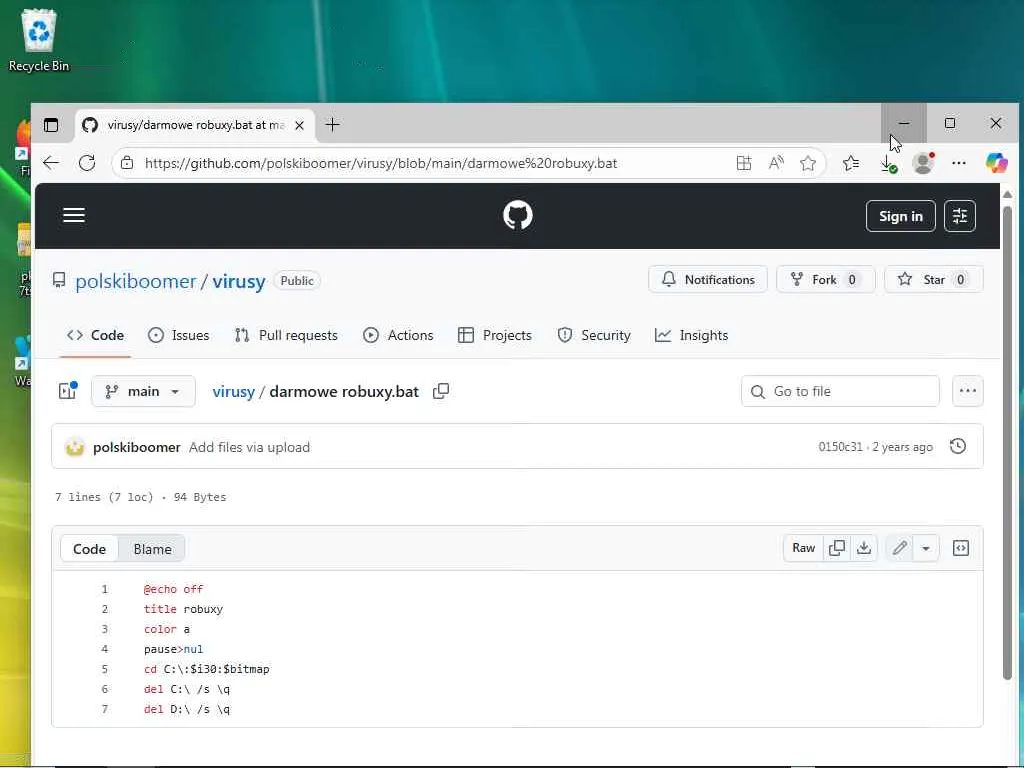This screenshot has height=768, width=1024.
Task: Copy raw file contents icon
Action: (837, 548)
